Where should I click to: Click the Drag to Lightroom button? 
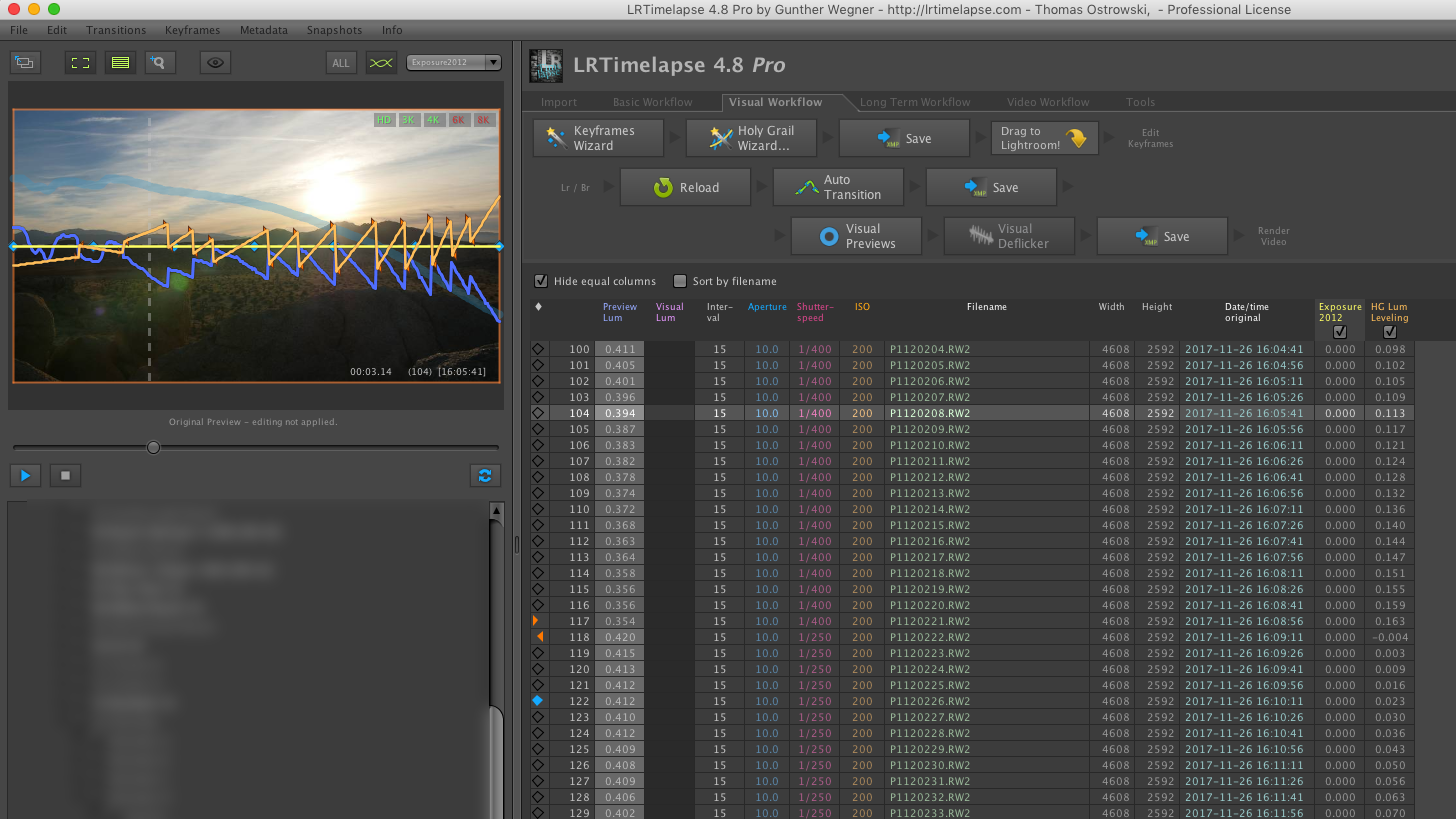(1044, 138)
